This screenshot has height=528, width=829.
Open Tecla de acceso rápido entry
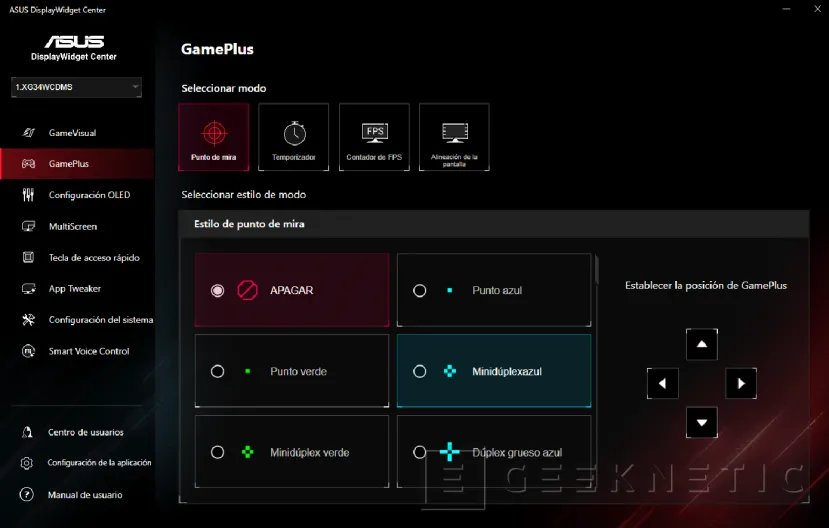click(77, 257)
